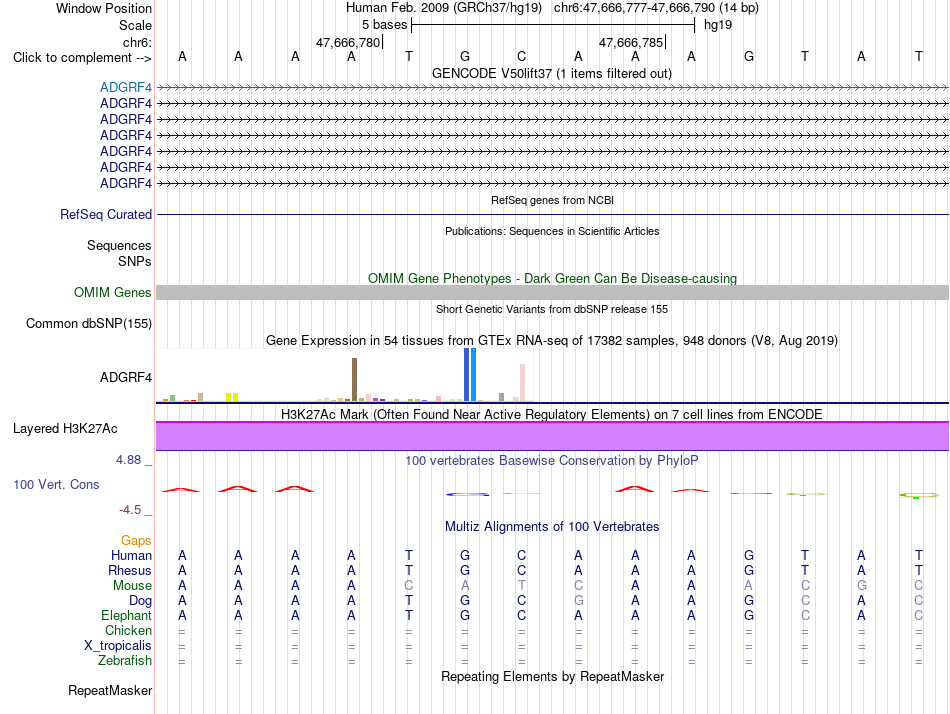Screen dimensions: 950x714
Task: Click the 47,666,785 coordinate marker
Action: pyautogui.click(x=631, y=42)
